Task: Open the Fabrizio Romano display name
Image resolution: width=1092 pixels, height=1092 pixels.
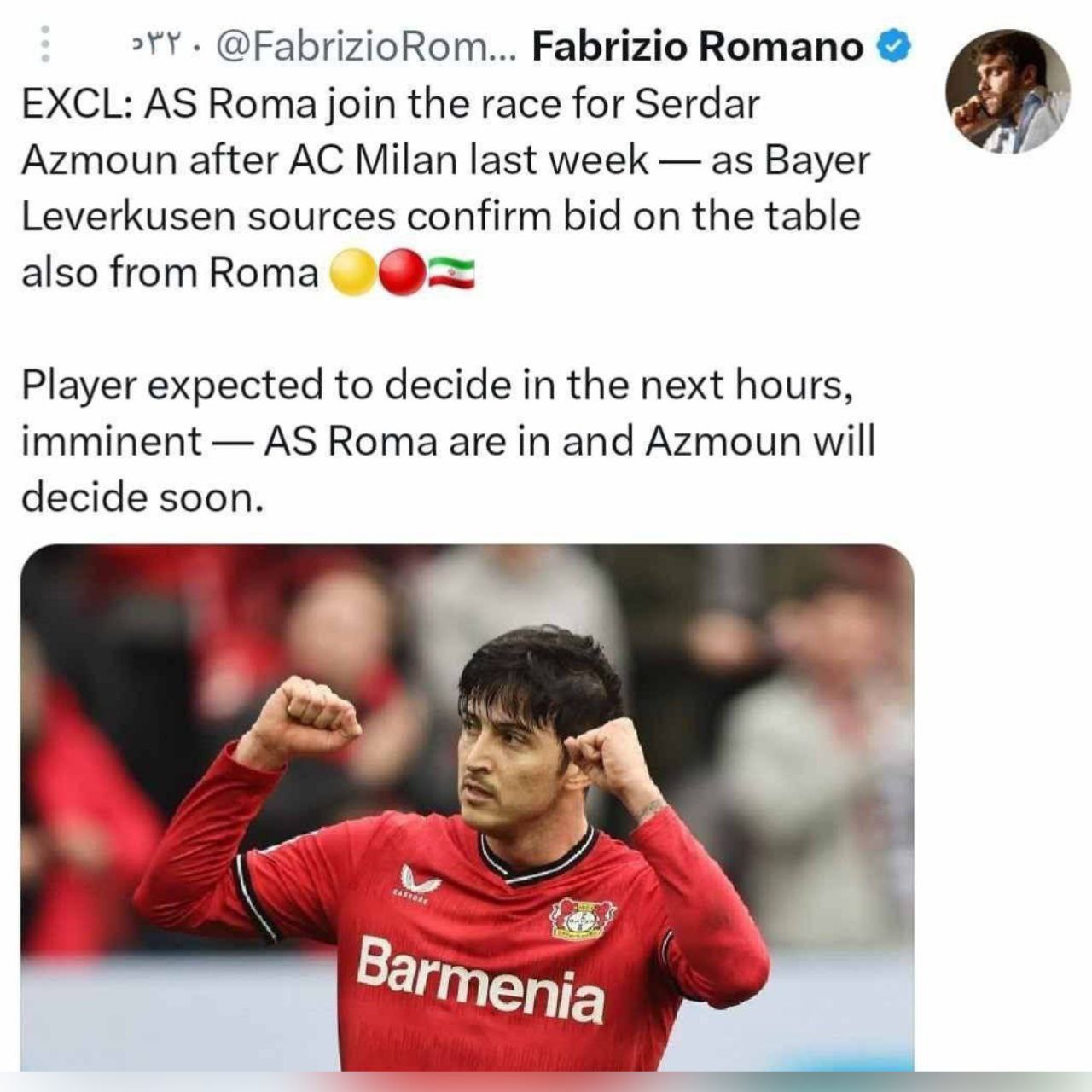Action: tap(697, 46)
